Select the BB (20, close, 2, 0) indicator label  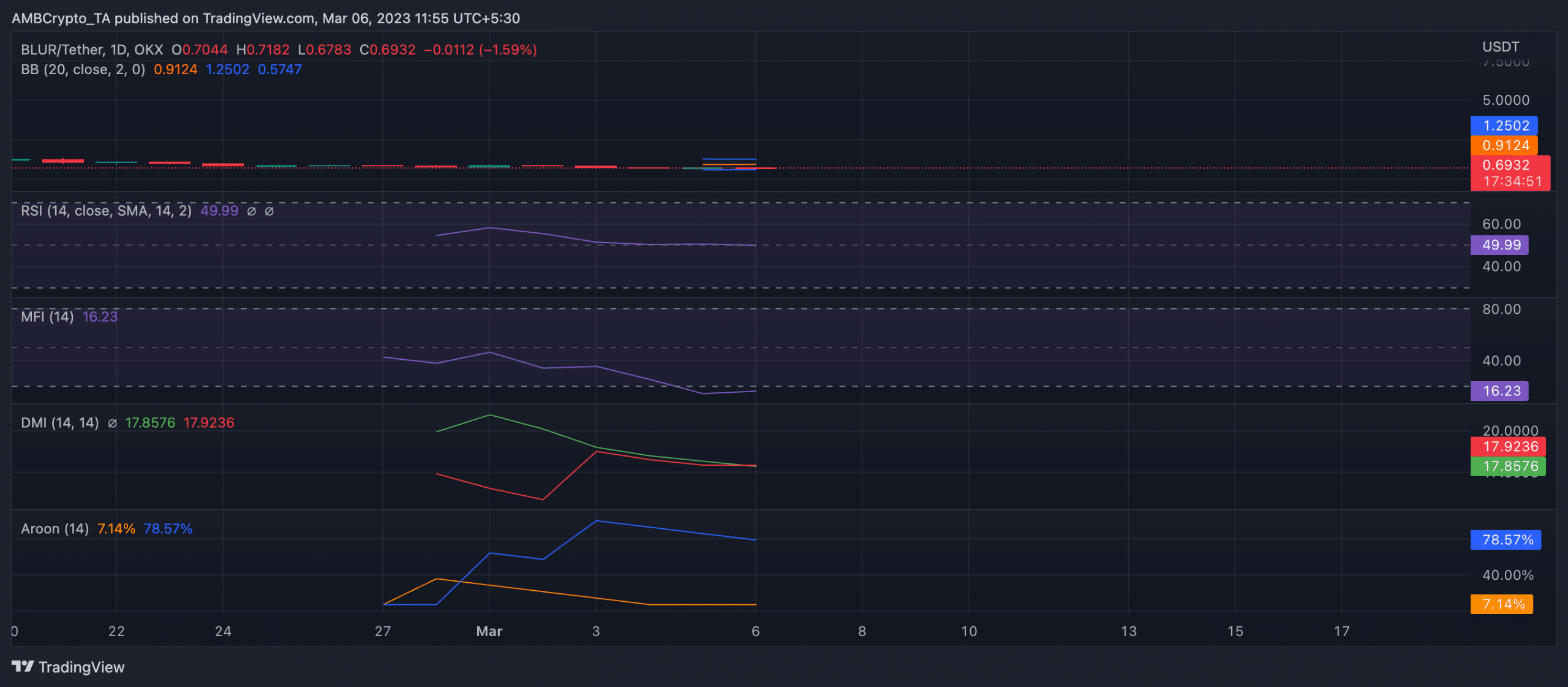coord(82,69)
